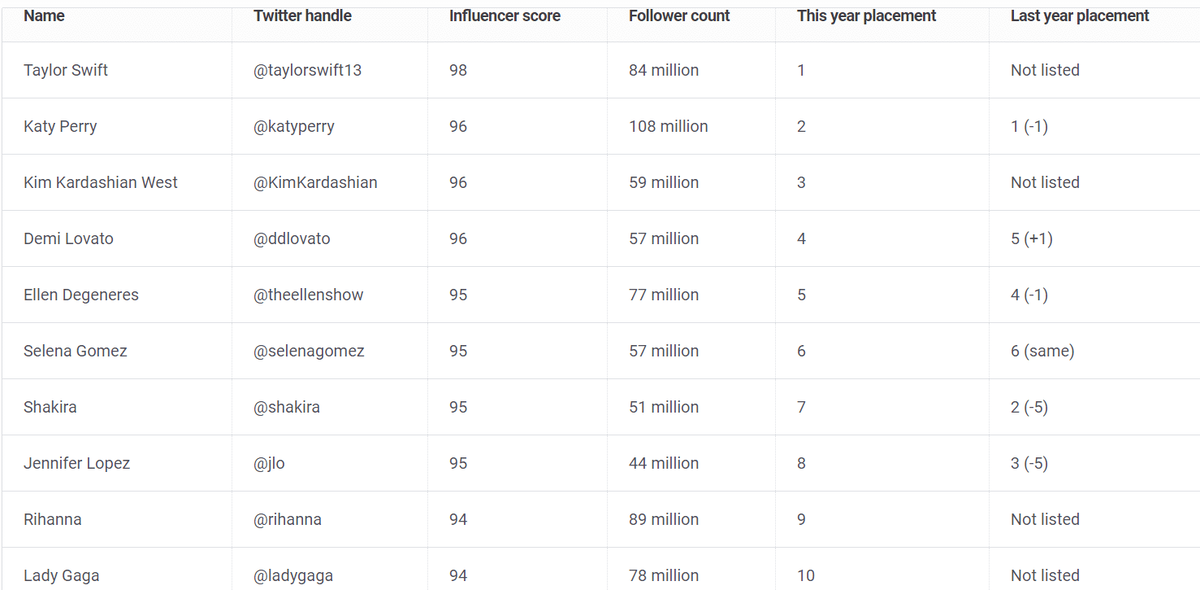Click the Taylor Swift name cell

pyautogui.click(x=66, y=70)
